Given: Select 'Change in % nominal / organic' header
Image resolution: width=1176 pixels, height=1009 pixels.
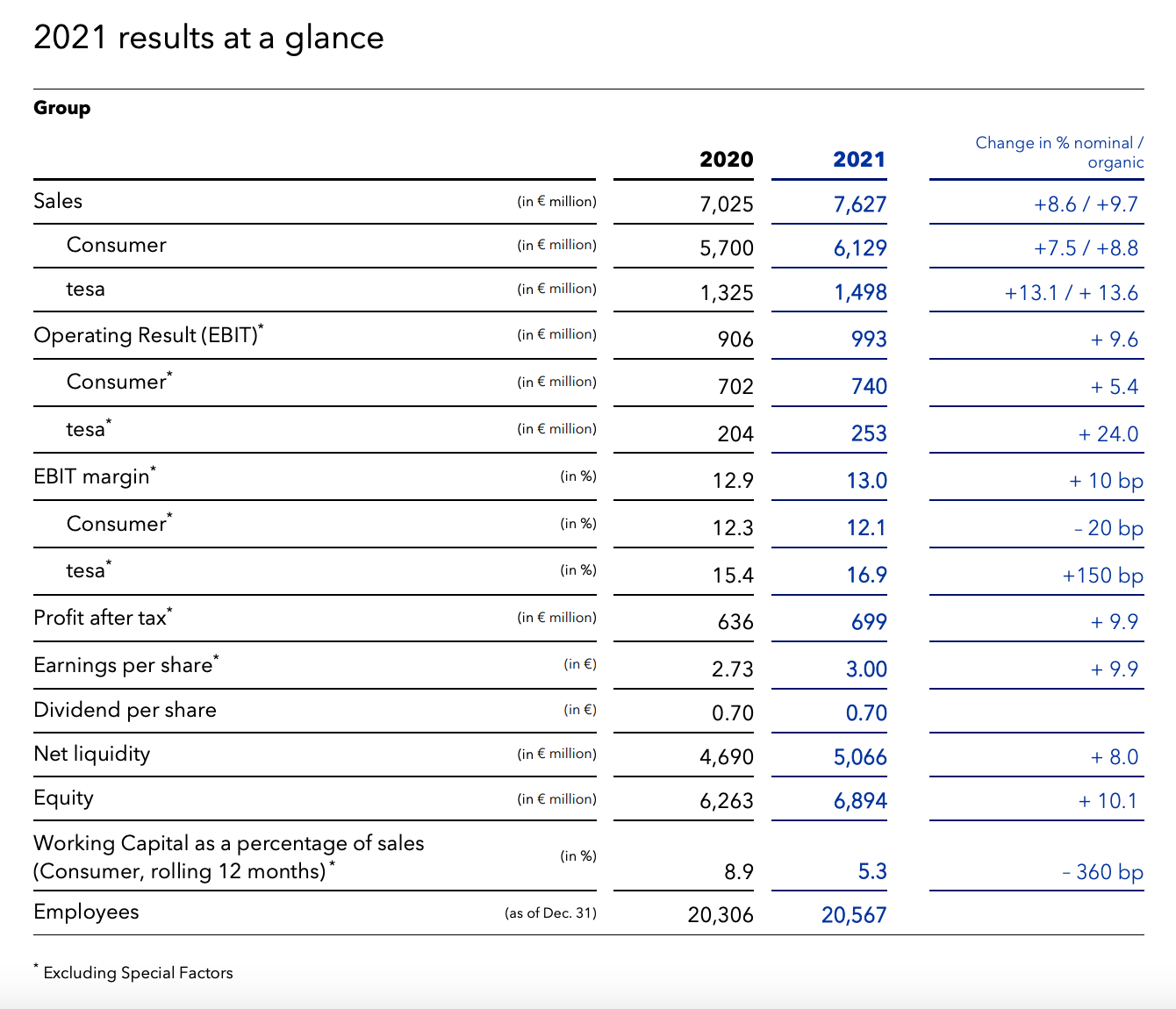Looking at the screenshot, I should [1058, 152].
